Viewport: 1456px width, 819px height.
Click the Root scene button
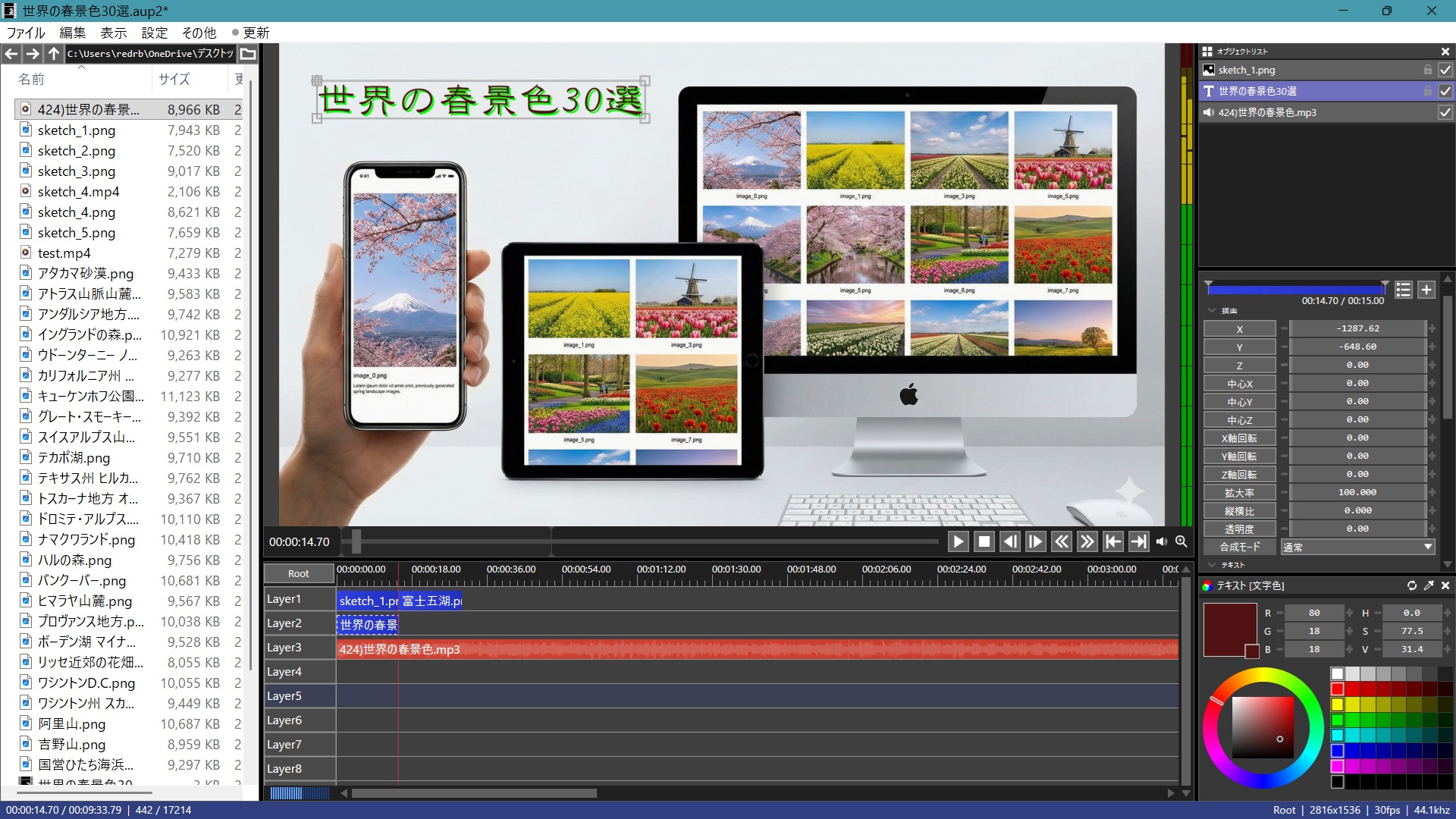298,574
